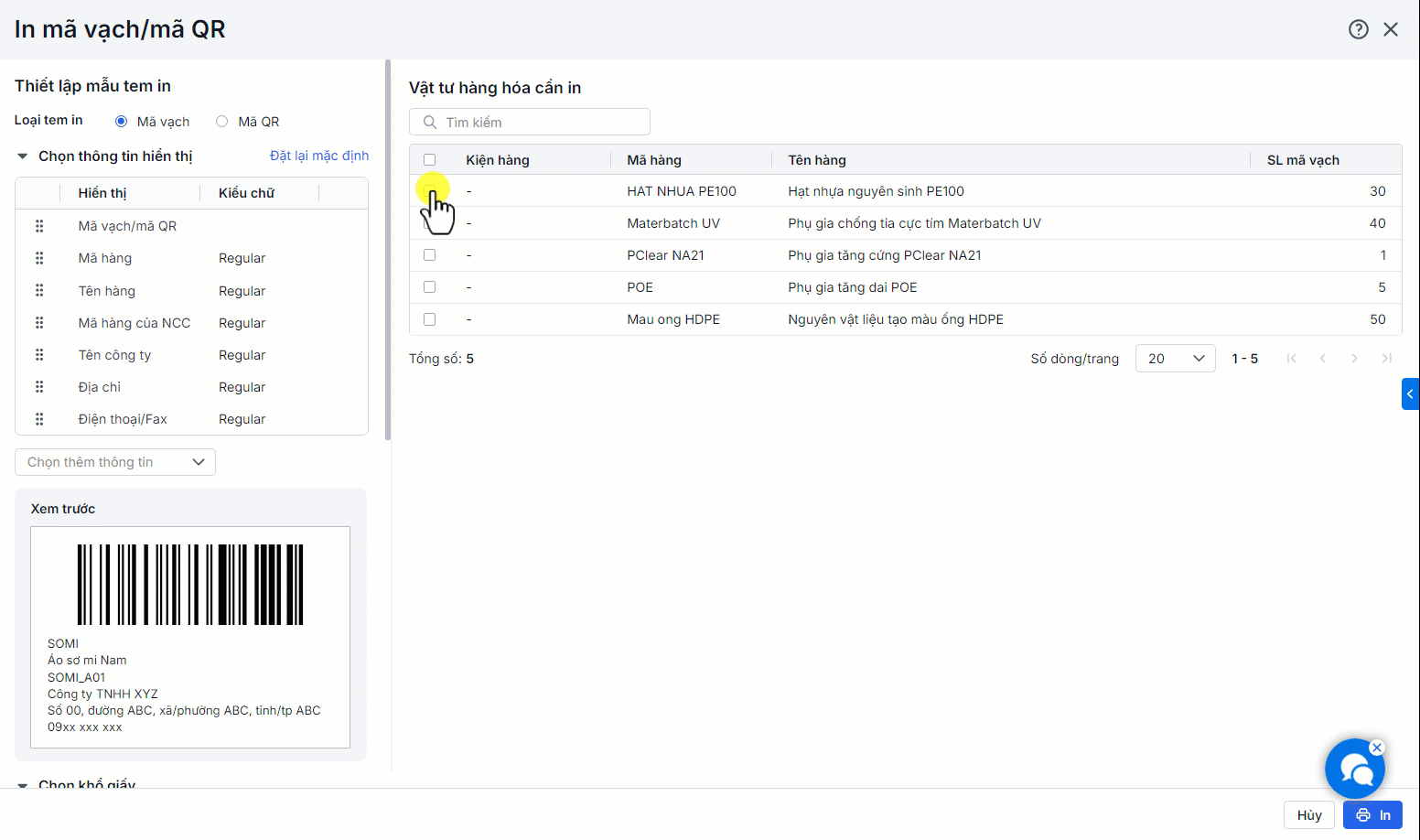Click drag handle beside Điện thoại/Fax row

point(39,419)
